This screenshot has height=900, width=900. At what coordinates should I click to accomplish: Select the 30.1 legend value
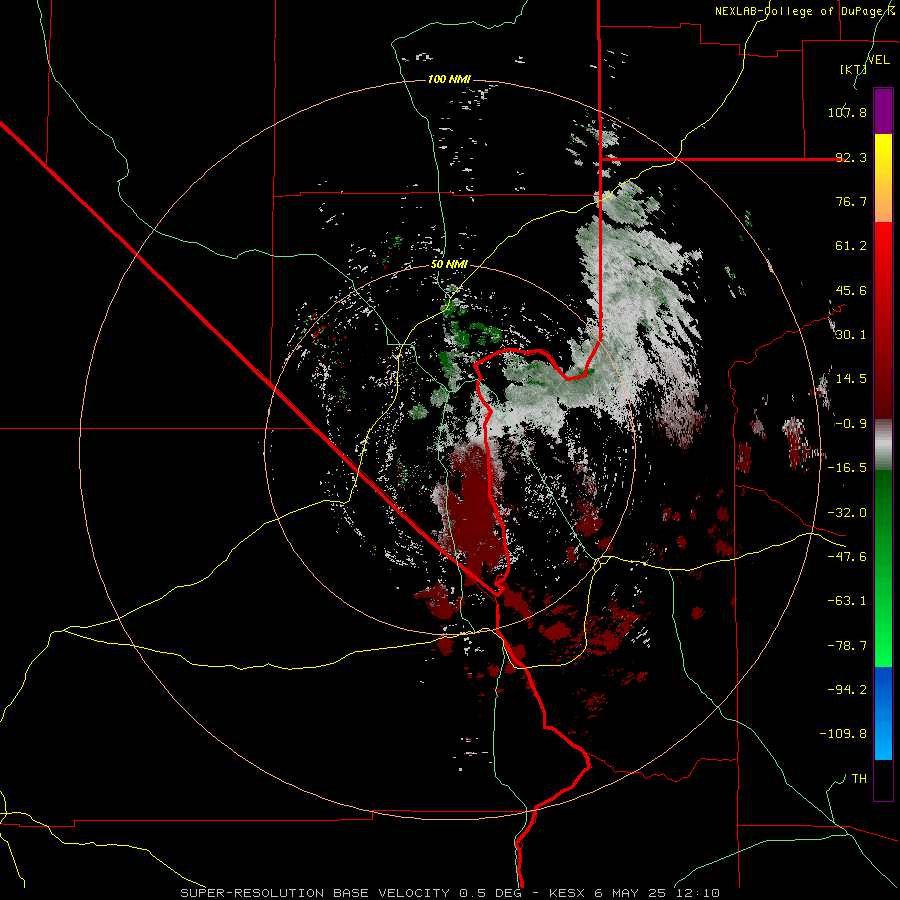pos(851,335)
